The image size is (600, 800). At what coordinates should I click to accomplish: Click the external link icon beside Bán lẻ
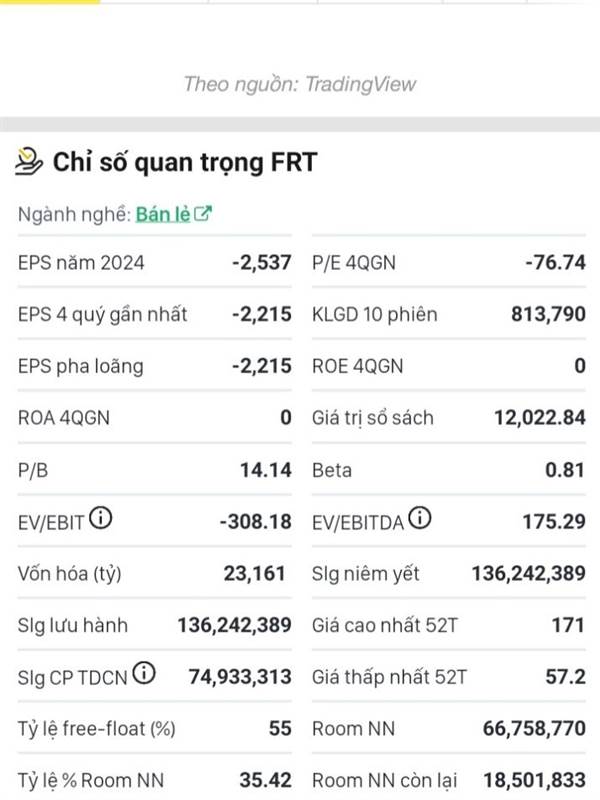pos(203,213)
